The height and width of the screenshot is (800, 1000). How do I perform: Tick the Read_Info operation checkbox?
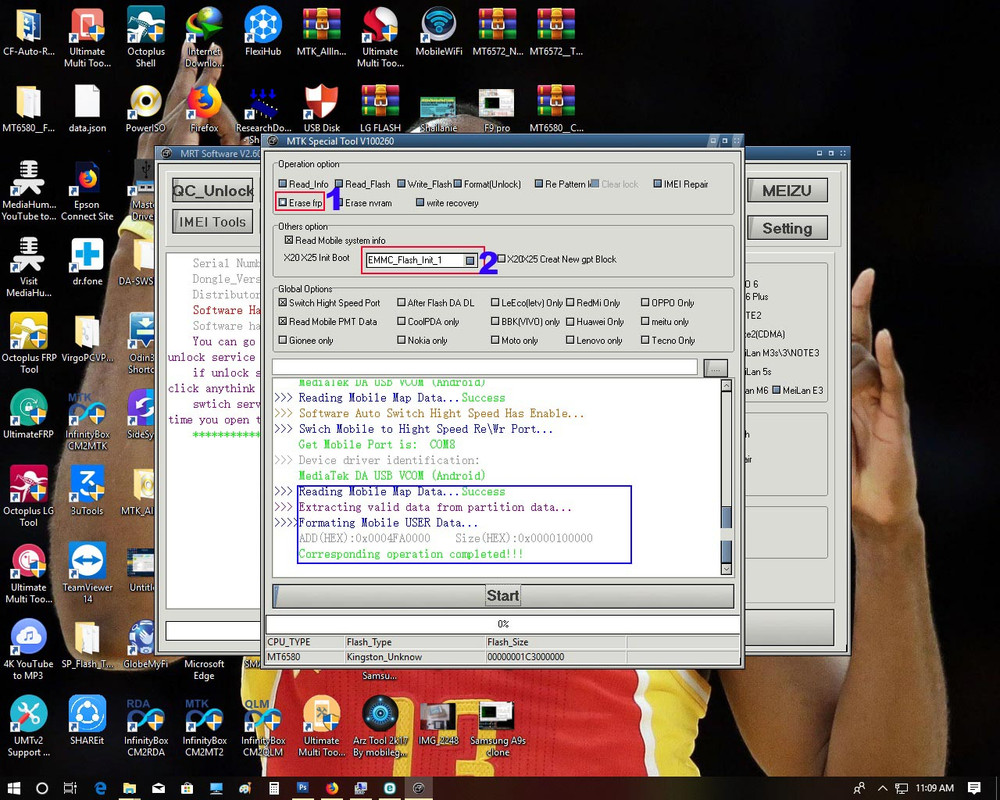283,184
